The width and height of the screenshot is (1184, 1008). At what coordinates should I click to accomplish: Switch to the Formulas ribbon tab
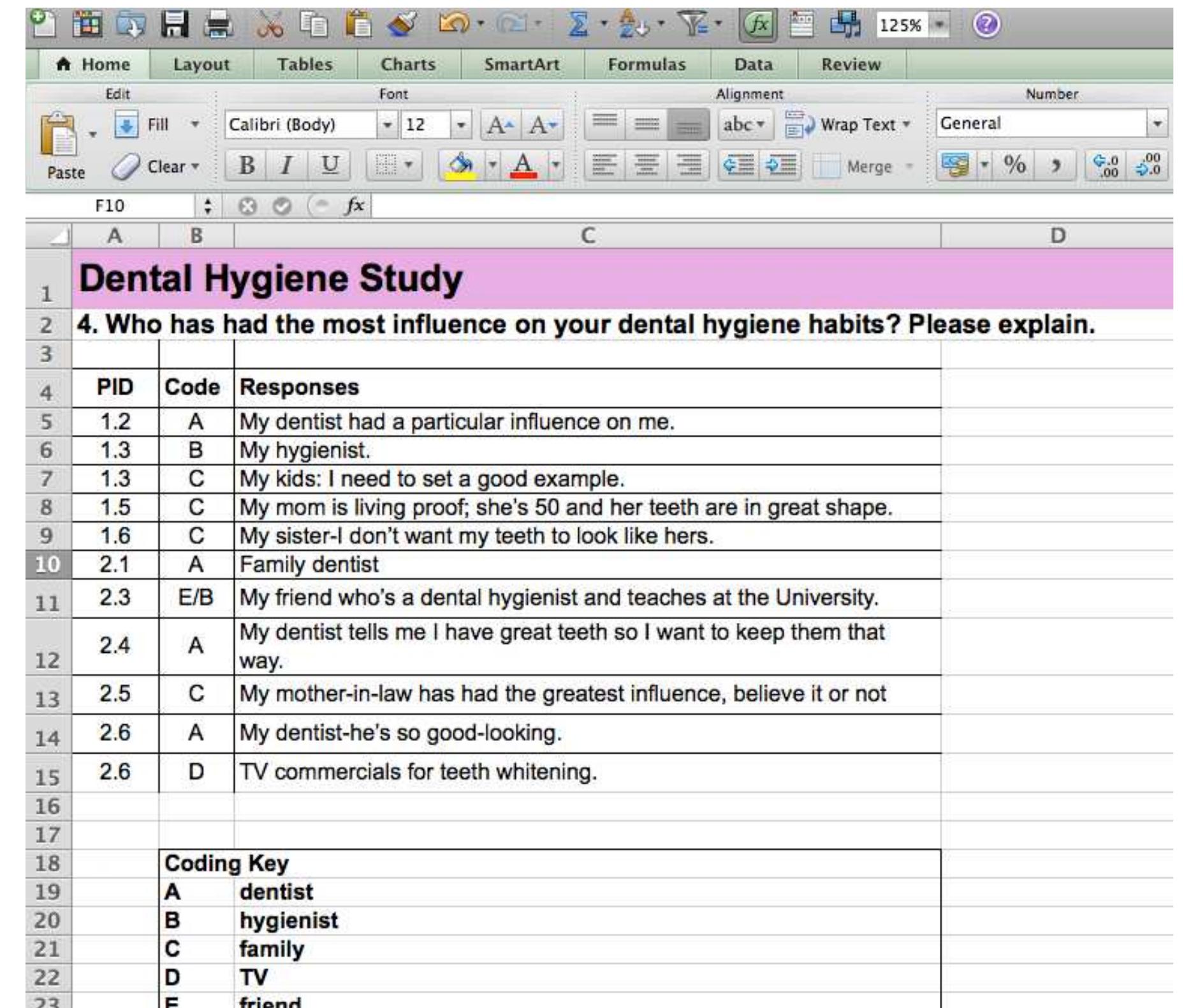[647, 64]
